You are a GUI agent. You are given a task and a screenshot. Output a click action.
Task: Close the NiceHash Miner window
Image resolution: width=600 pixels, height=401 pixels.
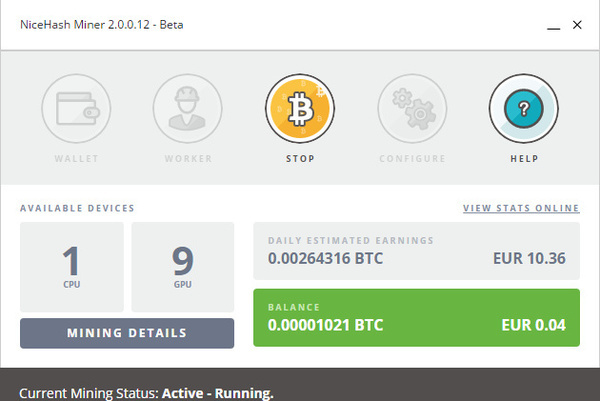[577, 25]
